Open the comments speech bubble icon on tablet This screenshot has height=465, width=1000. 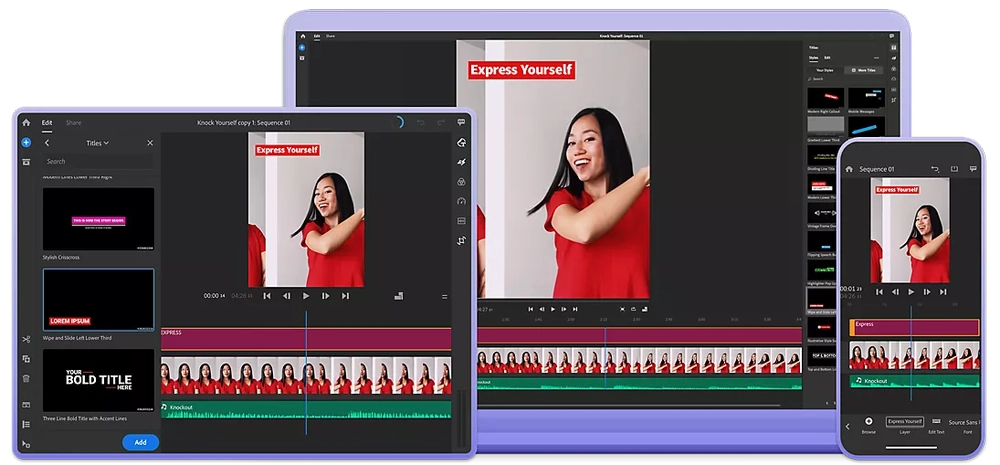[461, 122]
